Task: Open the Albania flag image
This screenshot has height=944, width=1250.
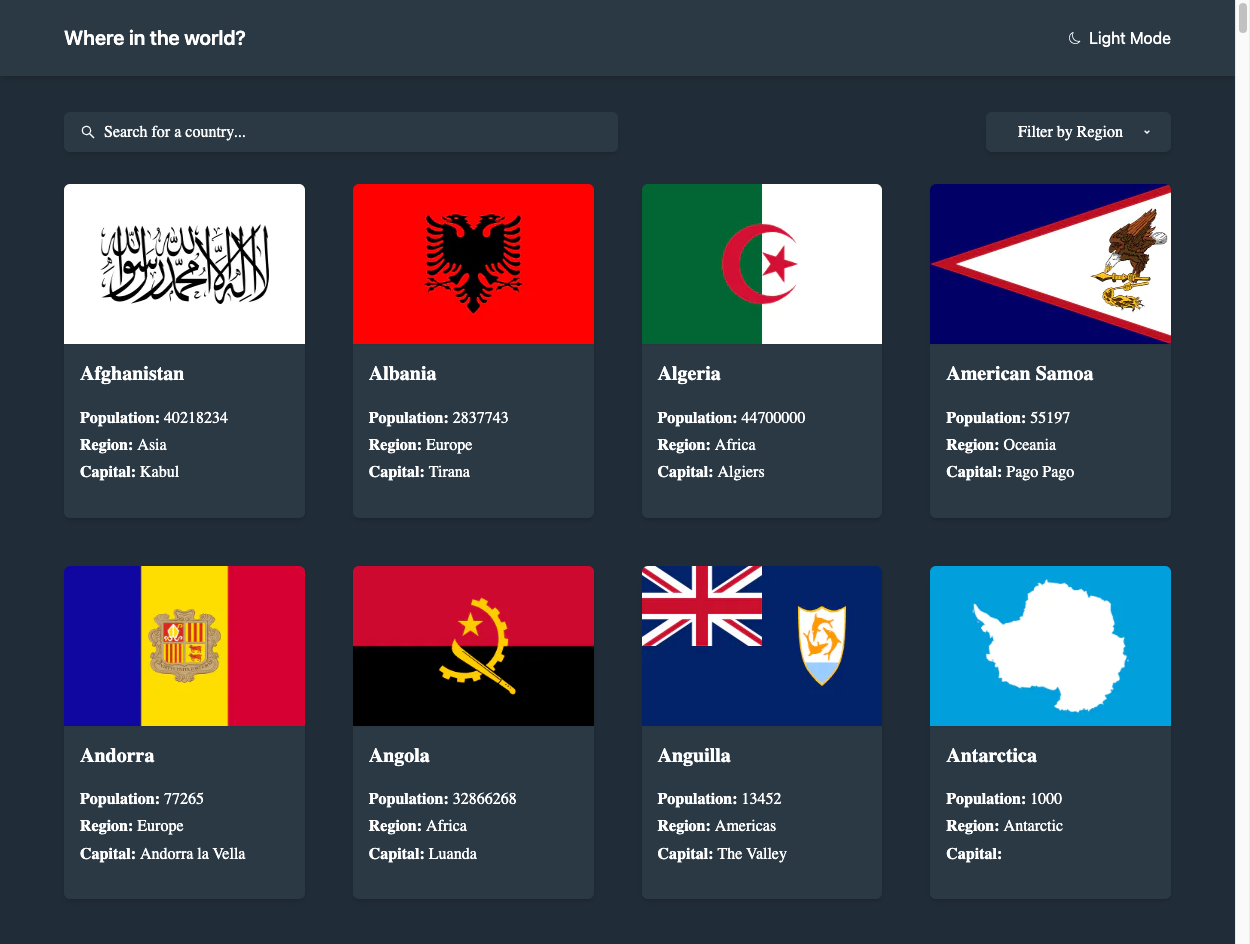Action: click(x=473, y=264)
